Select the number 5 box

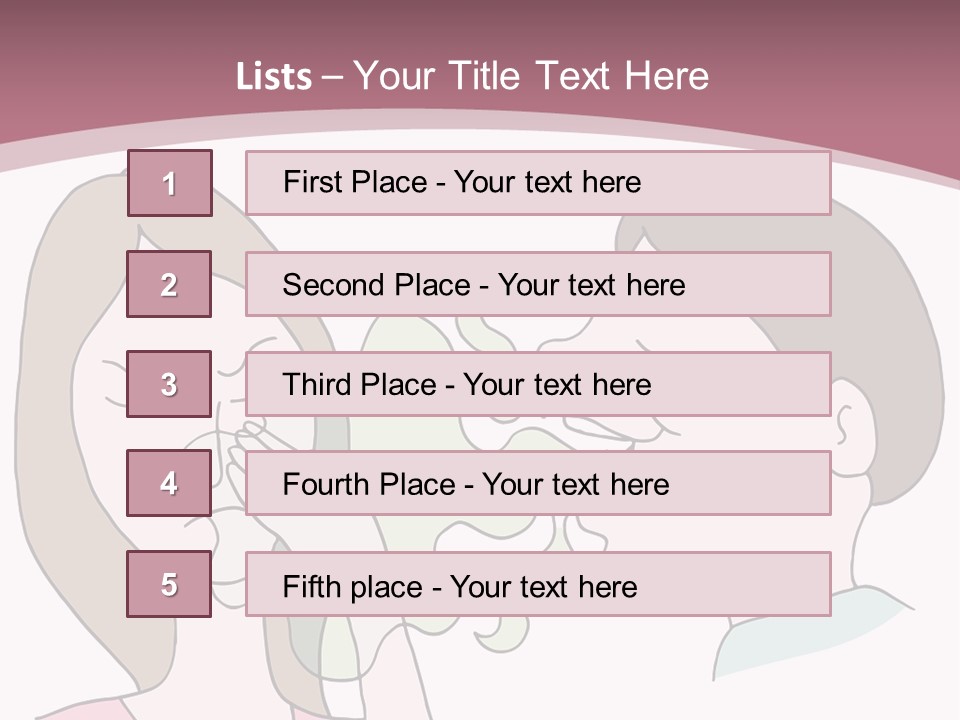click(169, 584)
